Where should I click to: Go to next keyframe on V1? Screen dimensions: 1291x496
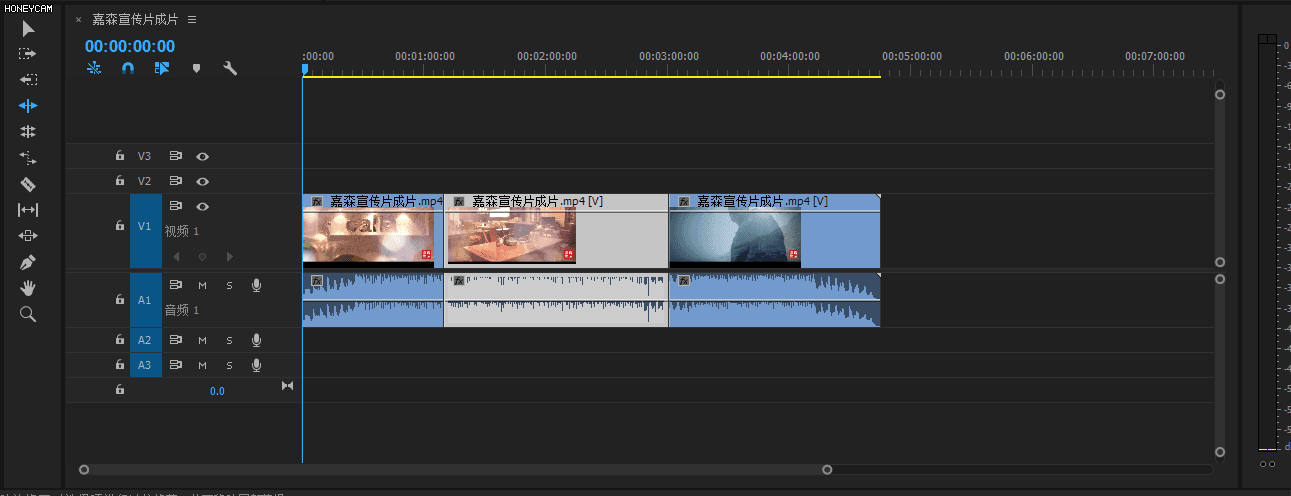click(230, 257)
